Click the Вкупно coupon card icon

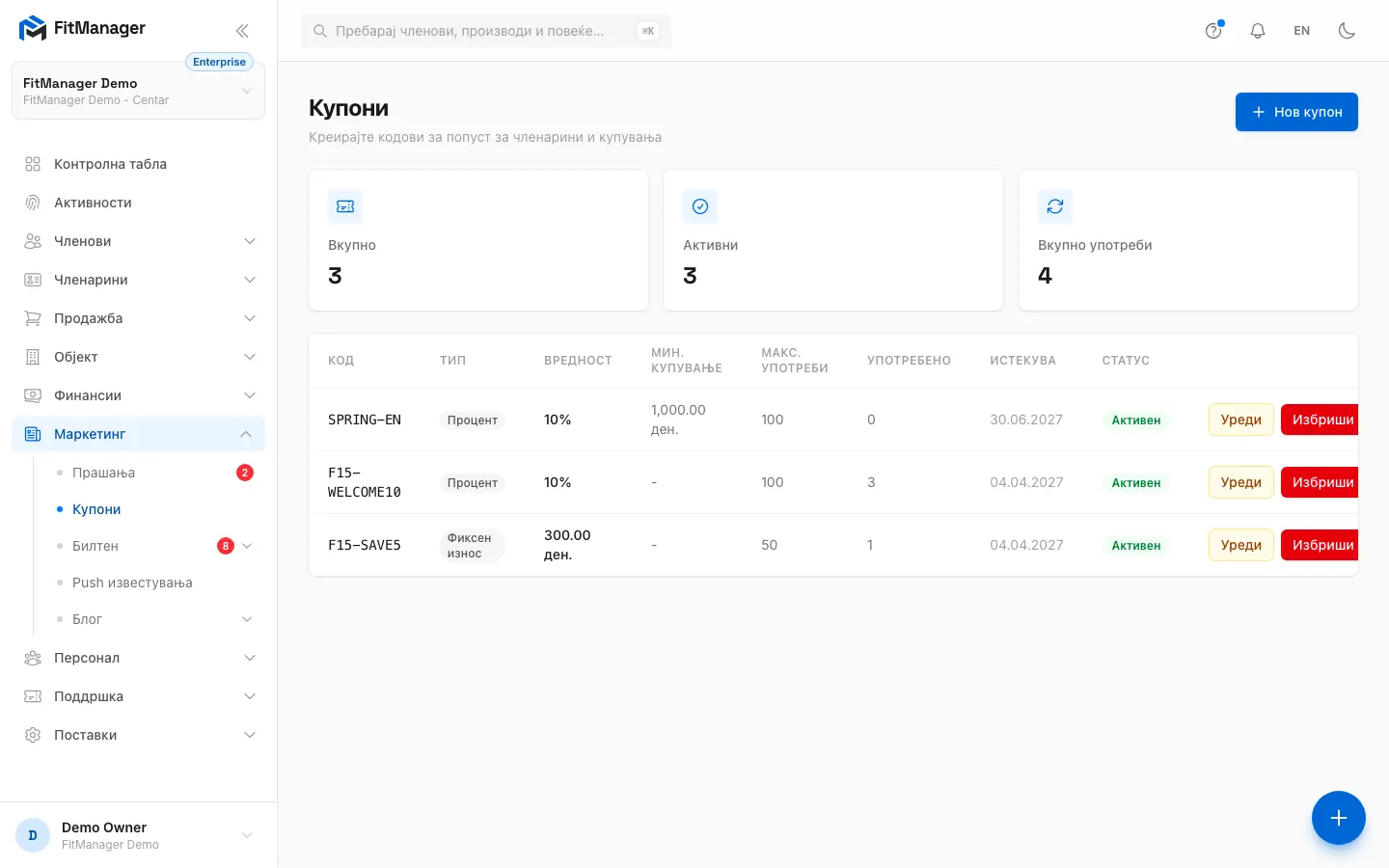tap(345, 206)
